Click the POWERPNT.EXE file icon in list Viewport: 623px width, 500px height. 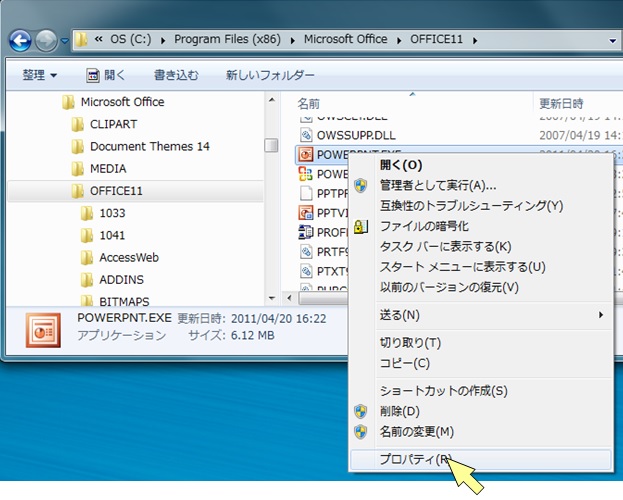(x=306, y=155)
